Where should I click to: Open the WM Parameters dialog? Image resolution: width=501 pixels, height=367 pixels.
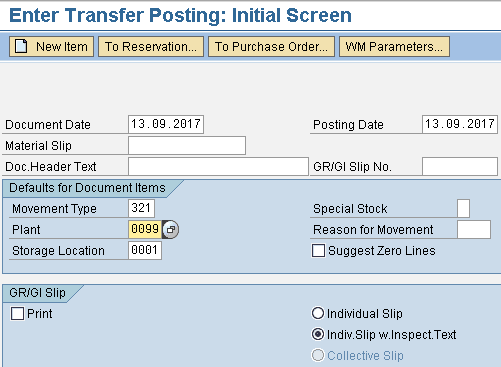(x=394, y=46)
